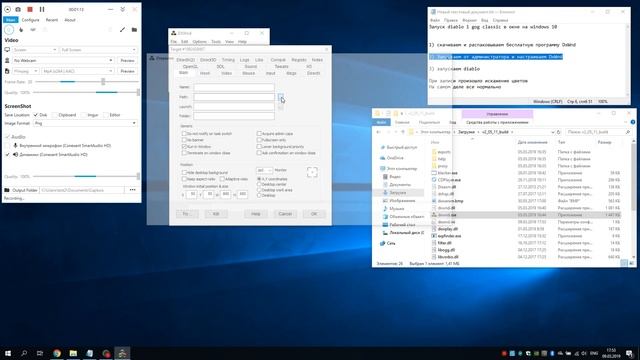Click Preview button next to codec dropdown

[x=127, y=71]
